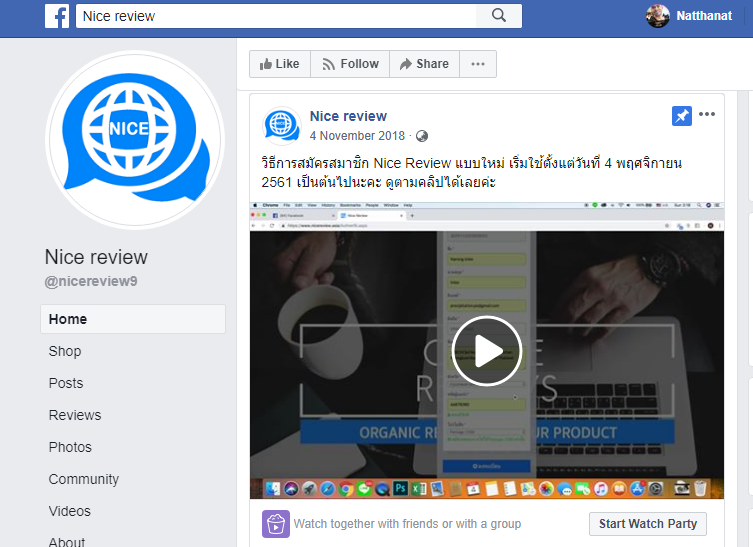Click Photos pinwheel icon in video dock
The image size is (753, 547).
(546, 489)
